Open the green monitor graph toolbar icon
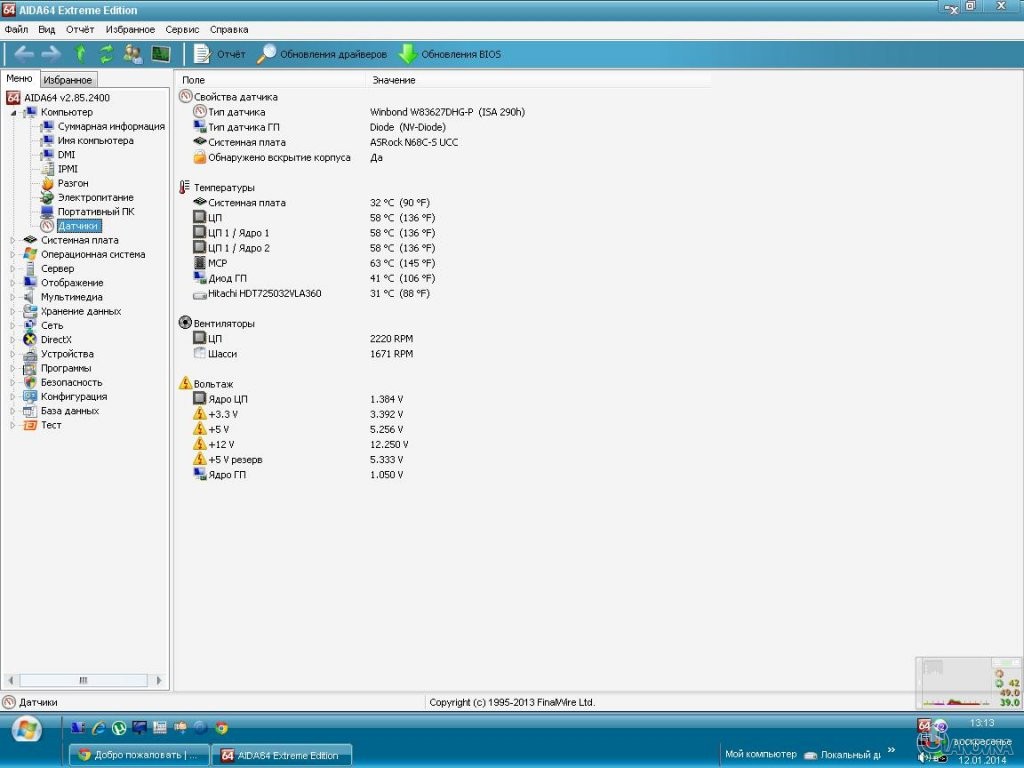Screen dimensions: 1024x768 pyautogui.click(x=160, y=54)
